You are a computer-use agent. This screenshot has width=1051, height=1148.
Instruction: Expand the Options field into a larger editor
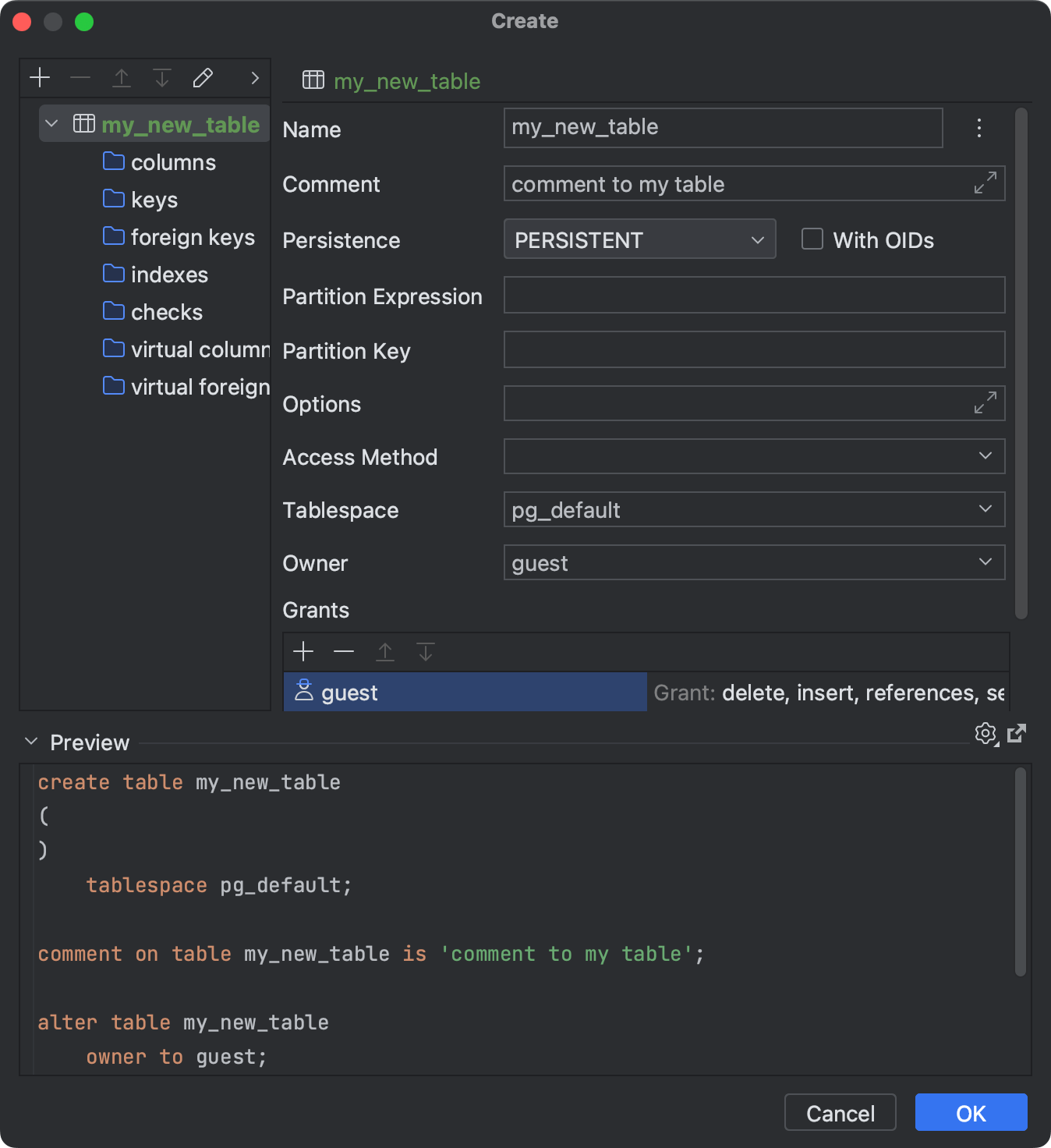pos(985,403)
